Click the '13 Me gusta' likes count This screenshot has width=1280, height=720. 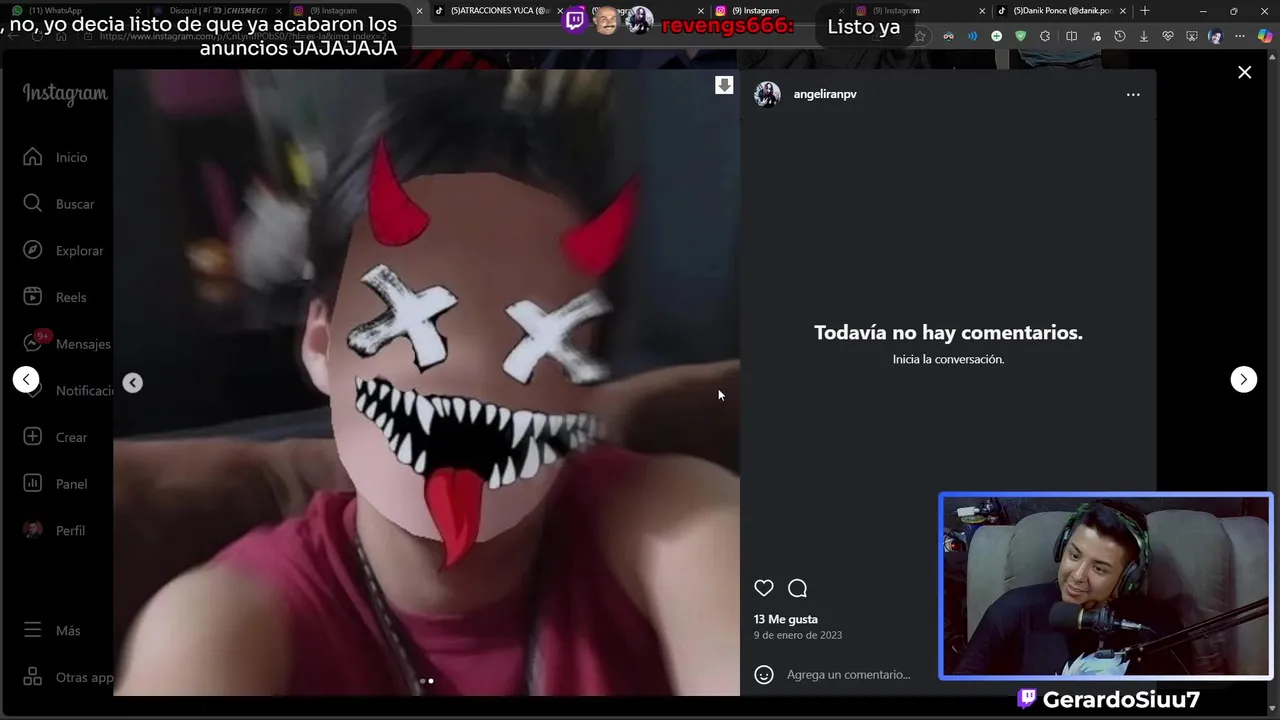[x=786, y=619]
